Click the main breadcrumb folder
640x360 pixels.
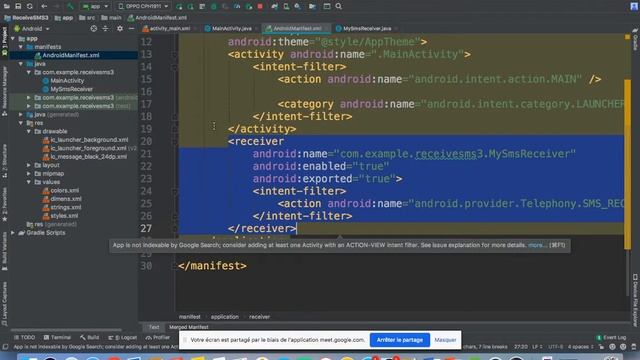pyautogui.click(x=111, y=18)
